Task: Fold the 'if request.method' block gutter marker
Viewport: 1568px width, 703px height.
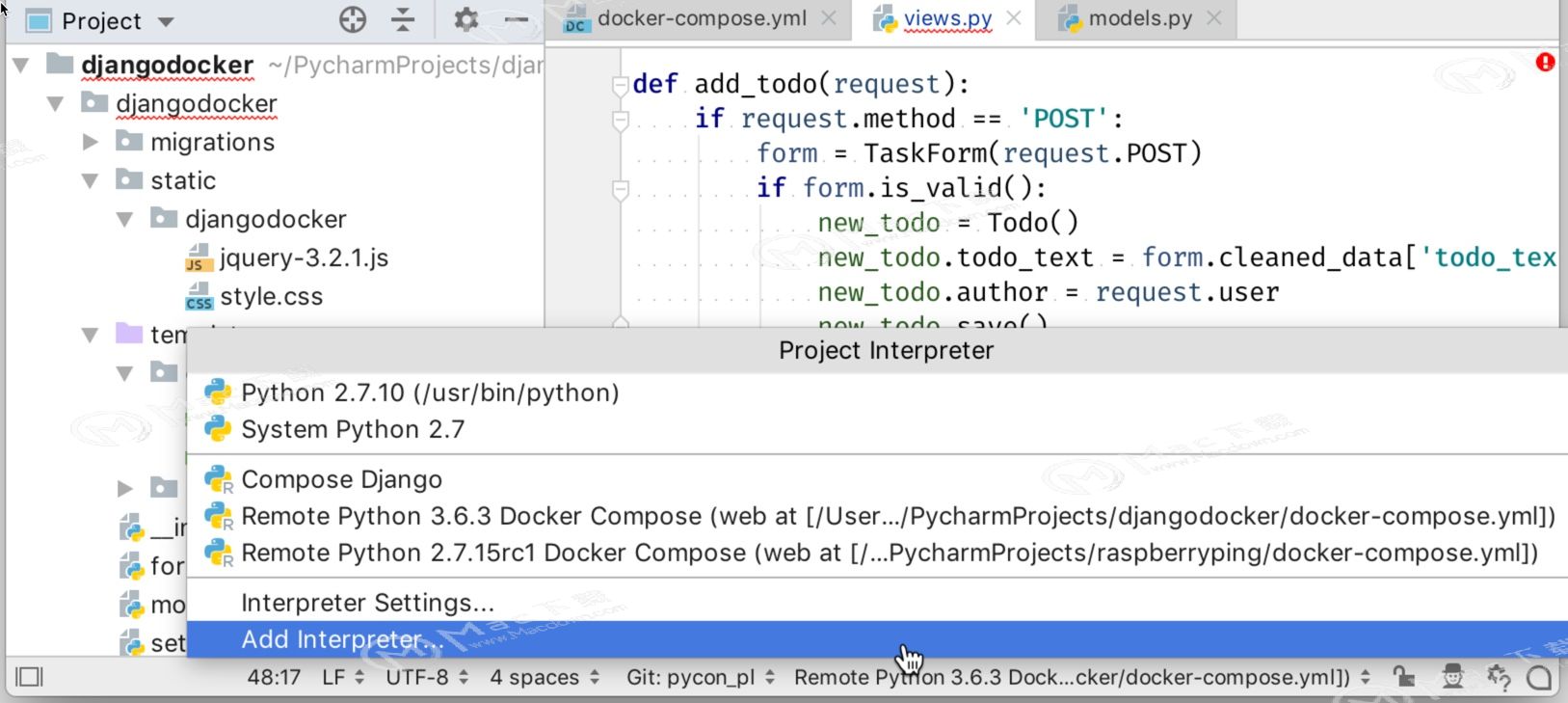Action: [620, 121]
